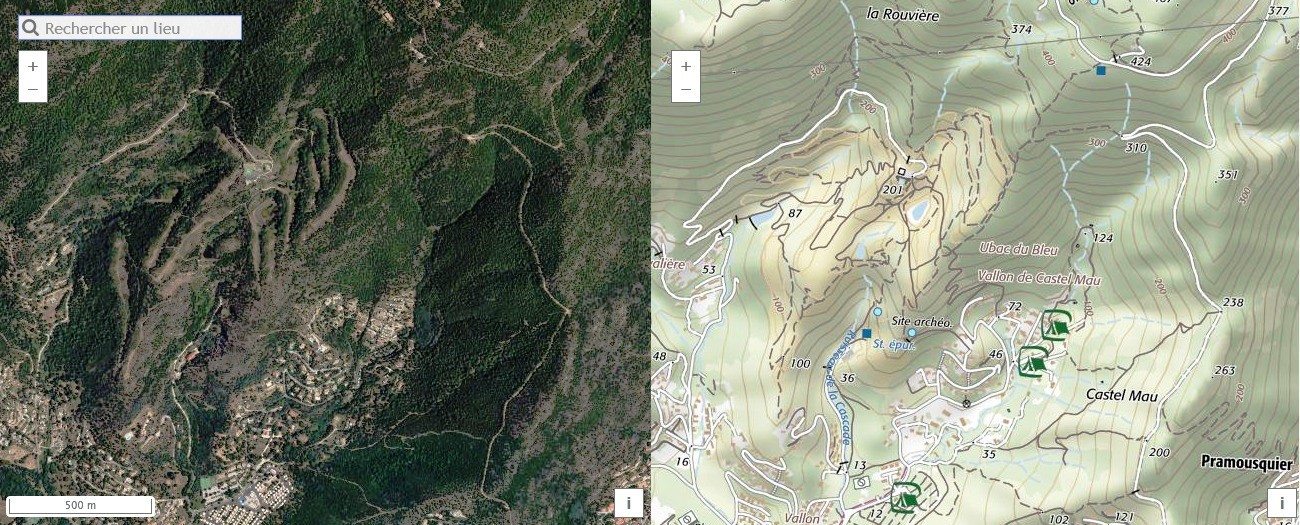Zoom in on the aerial photo map
Screen dimensions: 1300x525
click(x=33, y=66)
